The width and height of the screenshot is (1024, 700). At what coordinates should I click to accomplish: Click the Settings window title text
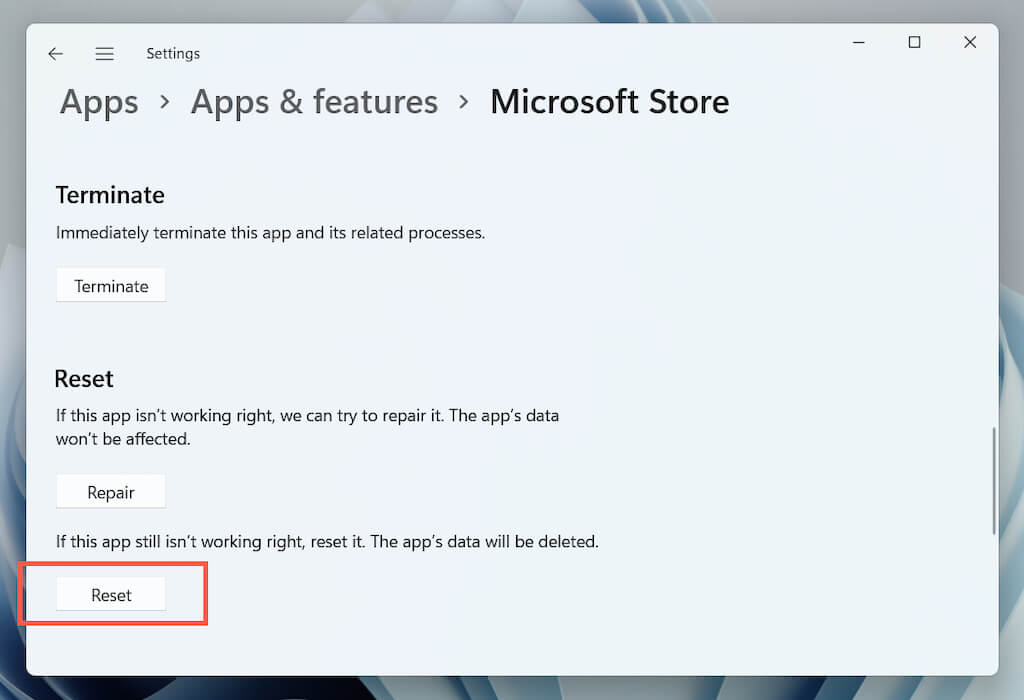point(173,54)
